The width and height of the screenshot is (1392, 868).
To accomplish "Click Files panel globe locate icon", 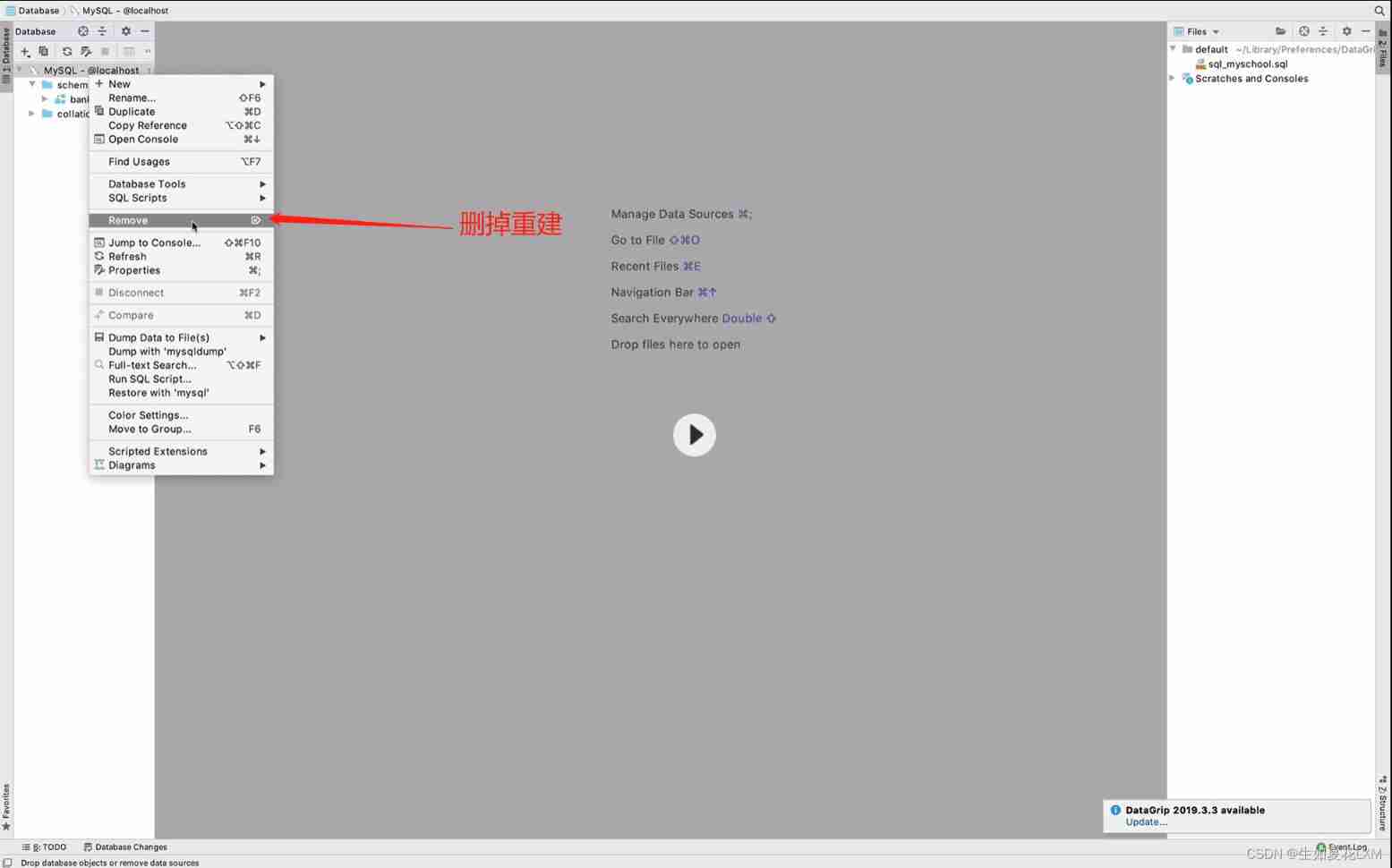I will click(x=1304, y=31).
